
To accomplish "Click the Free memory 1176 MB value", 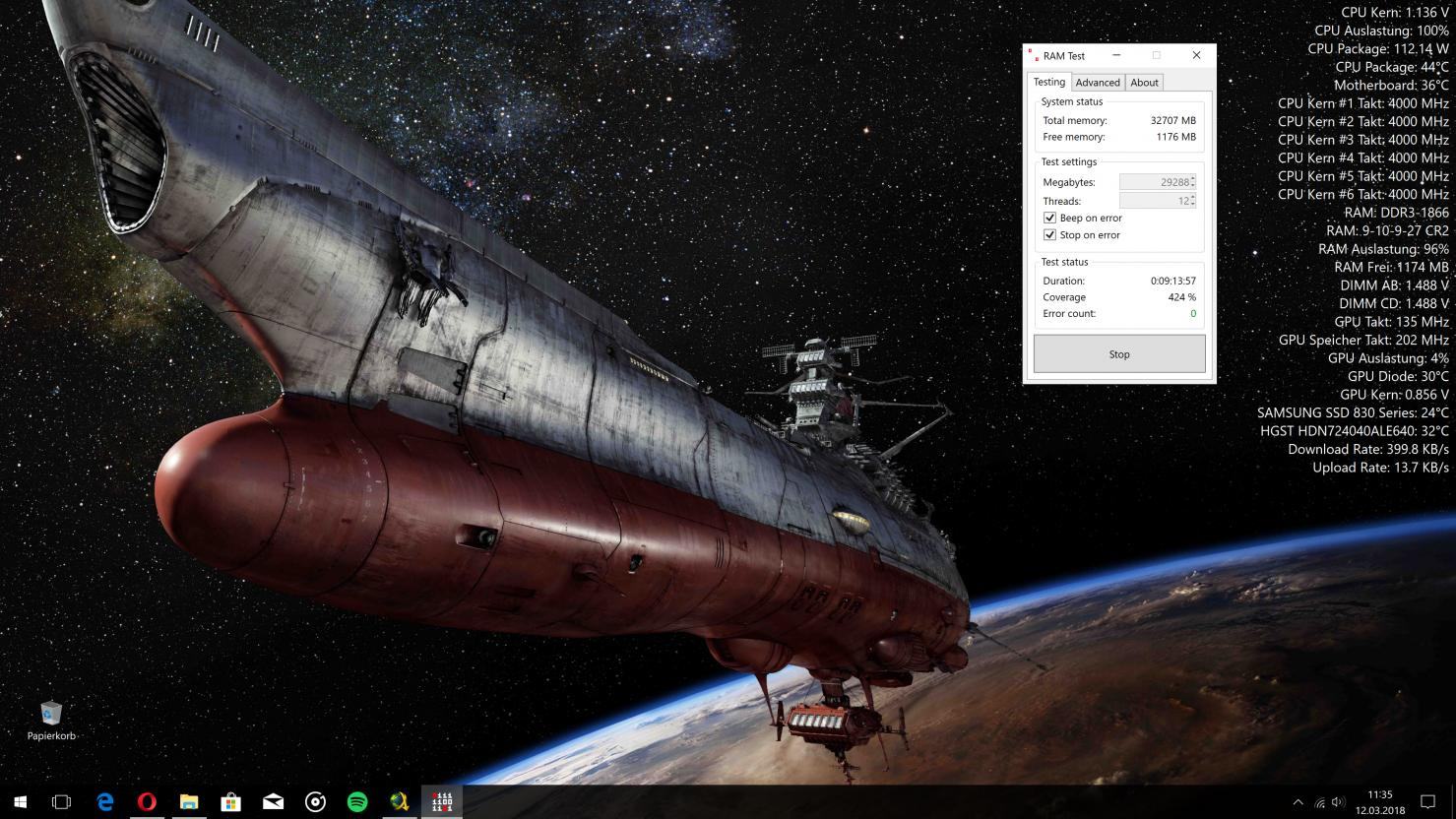I will tap(1175, 137).
